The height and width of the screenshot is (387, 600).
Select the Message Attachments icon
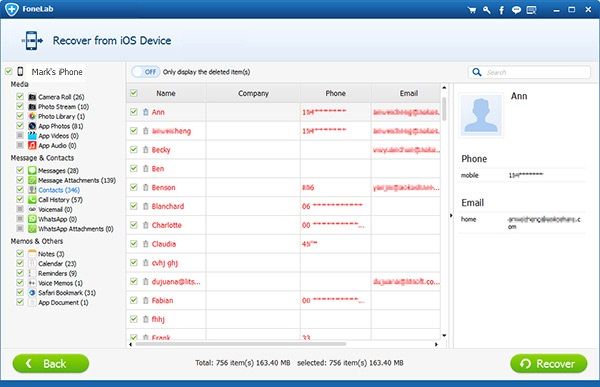pyautogui.click(x=32, y=180)
